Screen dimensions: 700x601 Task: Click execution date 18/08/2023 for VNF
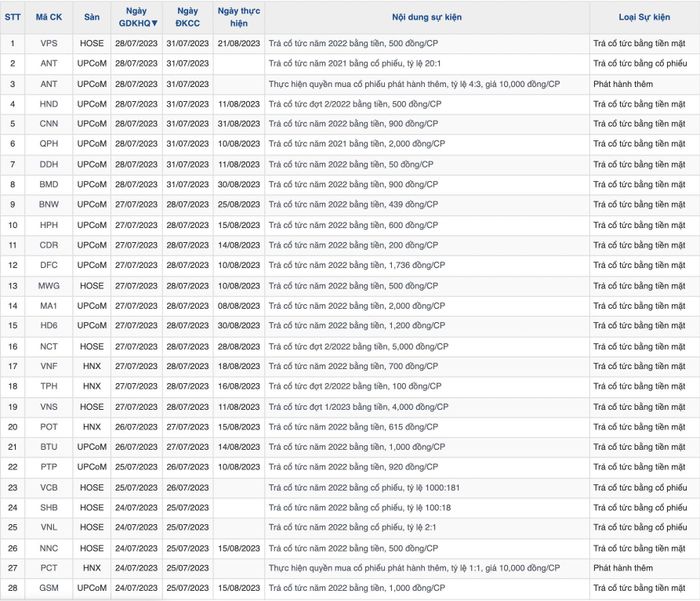pyautogui.click(x=239, y=366)
